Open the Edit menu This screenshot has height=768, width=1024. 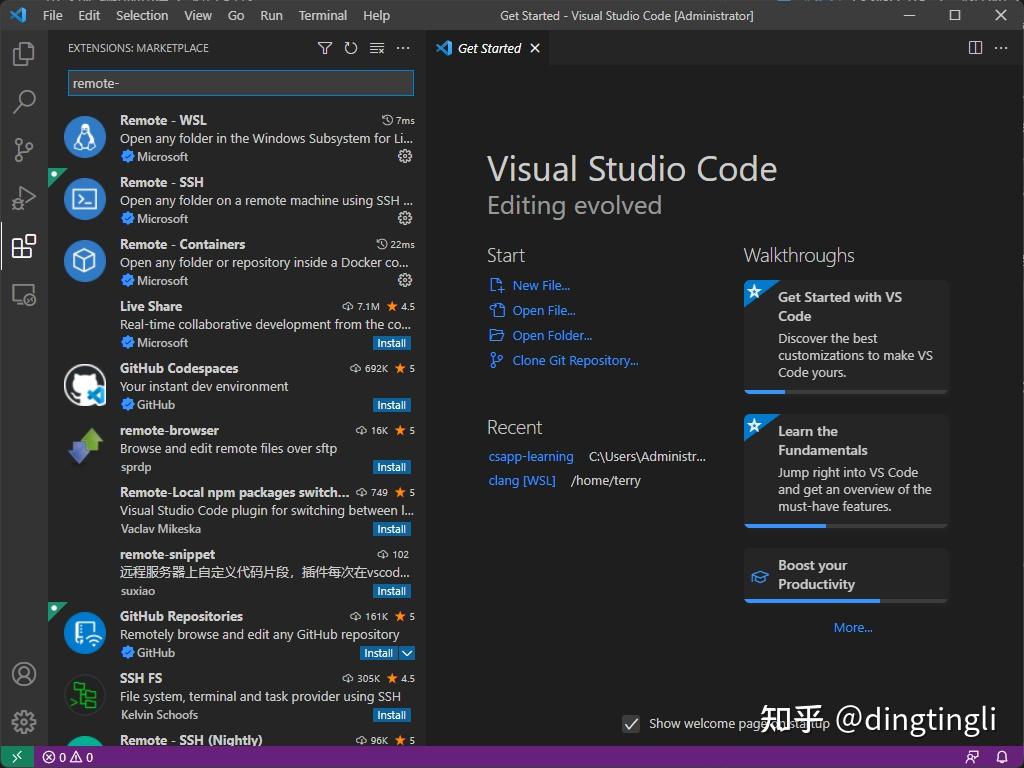pos(89,15)
